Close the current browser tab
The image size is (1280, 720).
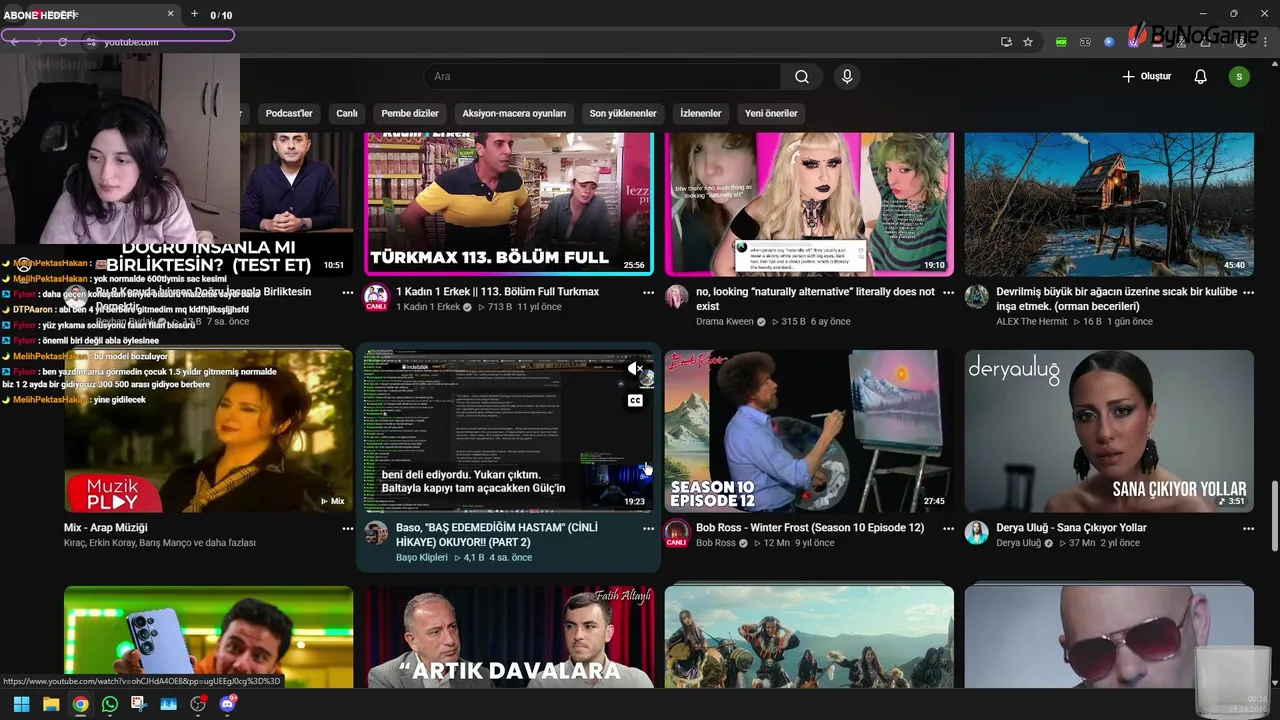(x=170, y=14)
